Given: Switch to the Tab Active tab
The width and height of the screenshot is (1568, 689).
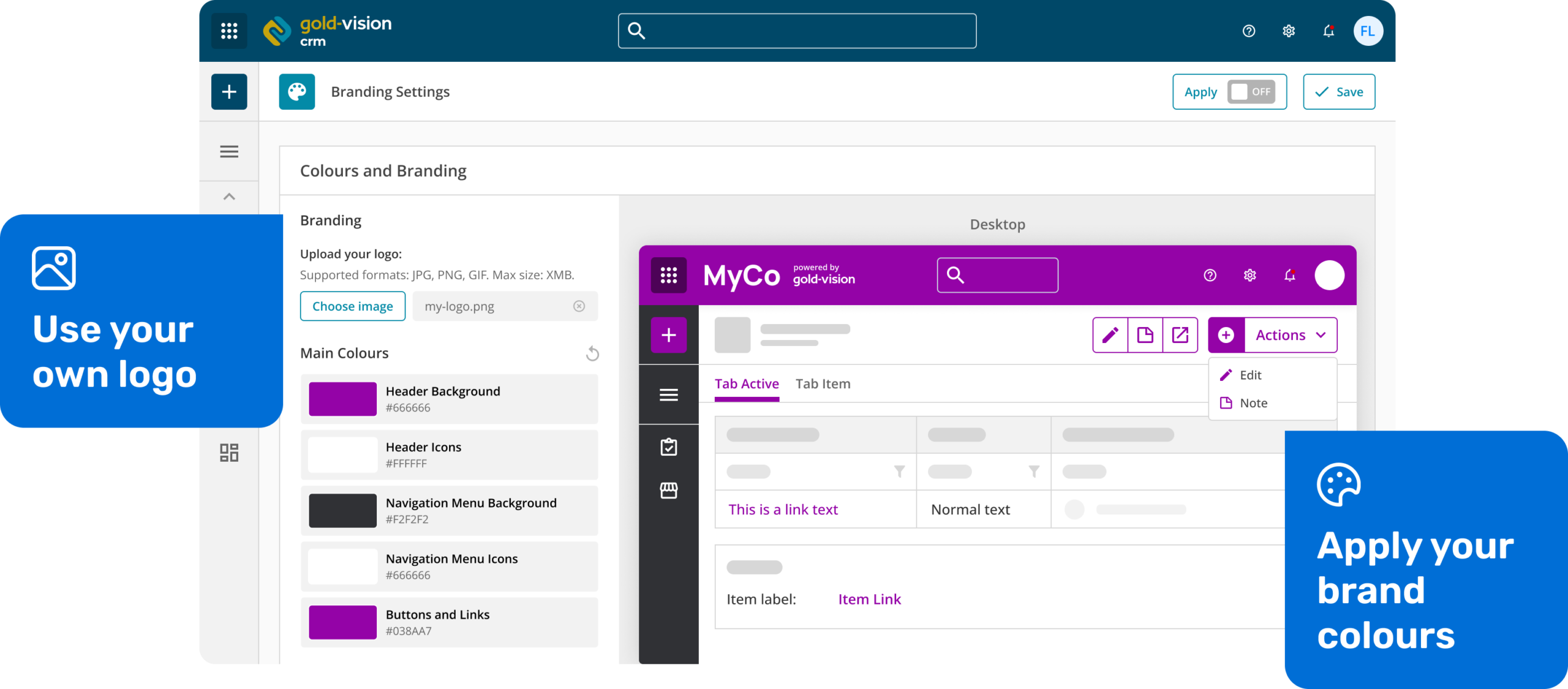Looking at the screenshot, I should 747,384.
